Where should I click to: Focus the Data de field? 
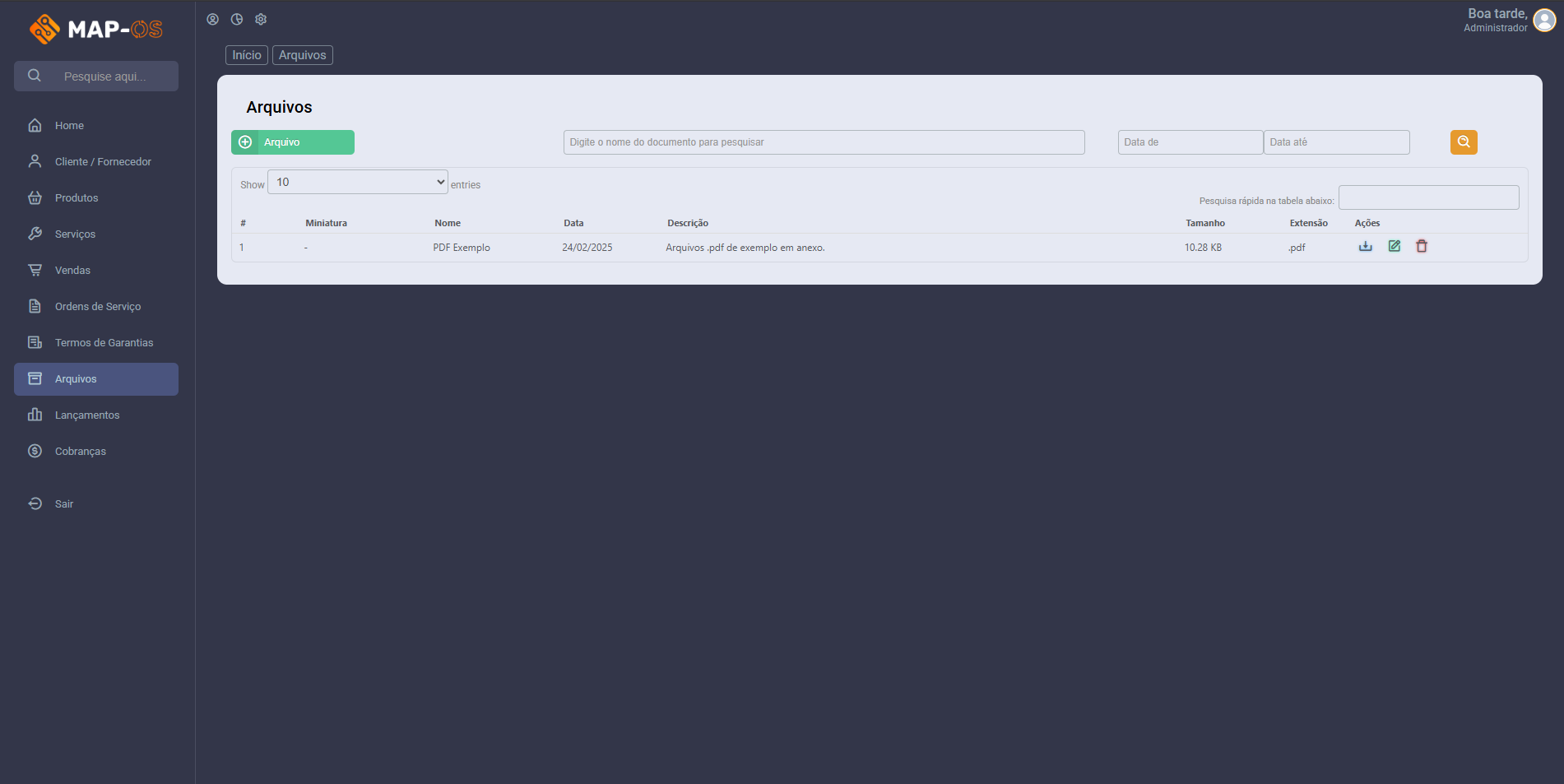coord(1190,142)
